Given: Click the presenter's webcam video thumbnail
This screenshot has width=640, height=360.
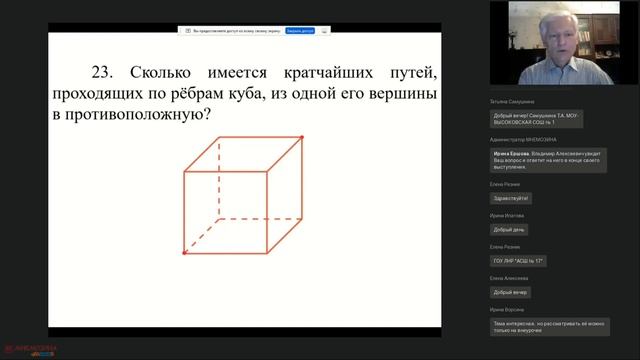Looking at the screenshot, I should 564,43.
